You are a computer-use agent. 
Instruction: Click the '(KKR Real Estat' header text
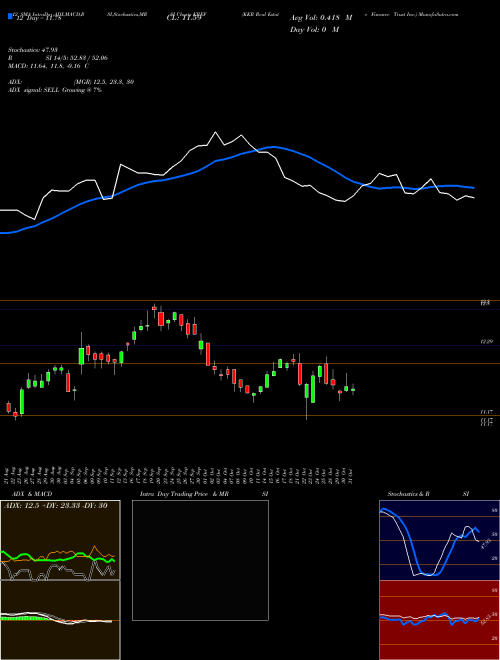pos(261,14)
